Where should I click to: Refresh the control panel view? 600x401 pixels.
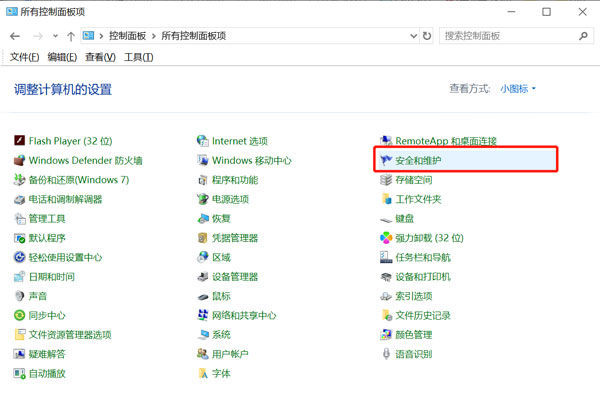tap(427, 36)
